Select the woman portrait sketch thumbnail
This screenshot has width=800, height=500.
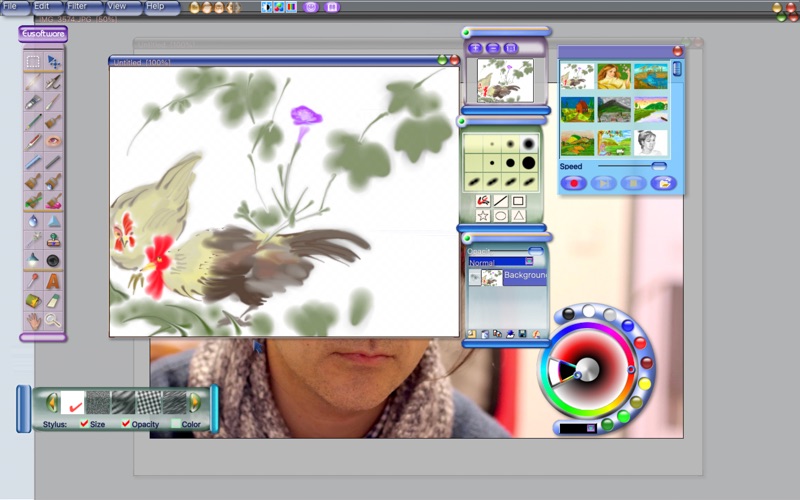pos(652,142)
